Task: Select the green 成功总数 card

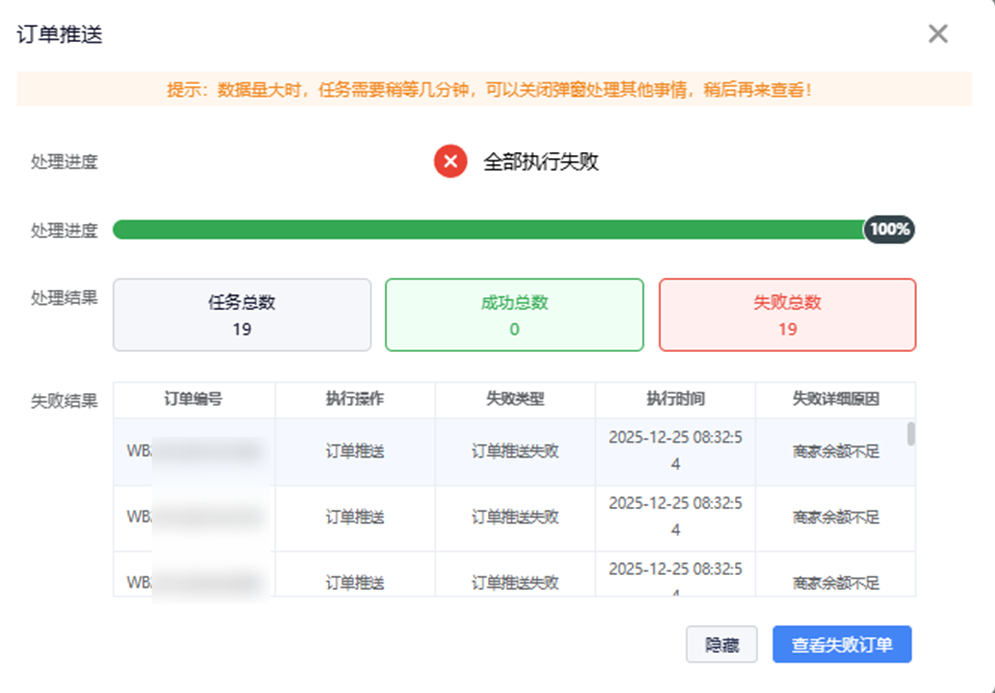Action: tap(514, 315)
